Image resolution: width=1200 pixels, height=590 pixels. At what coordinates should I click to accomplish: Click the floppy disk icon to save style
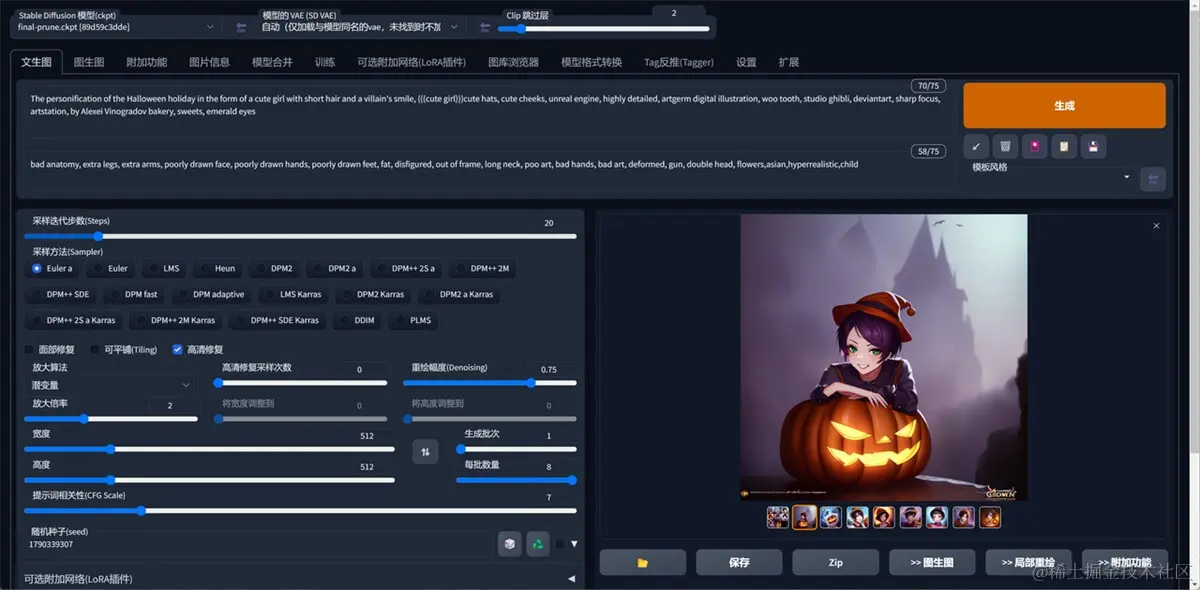tap(1094, 147)
